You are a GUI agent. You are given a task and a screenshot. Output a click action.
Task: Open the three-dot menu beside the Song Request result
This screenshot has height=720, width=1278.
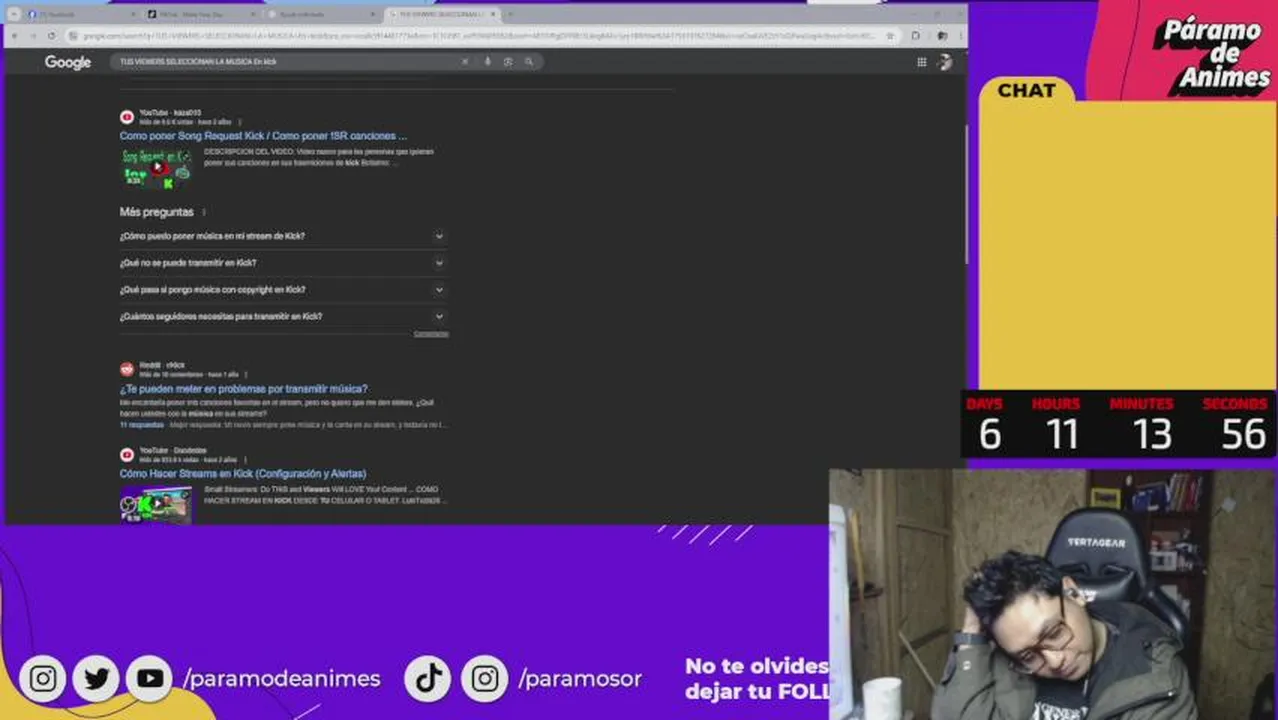(x=240, y=122)
